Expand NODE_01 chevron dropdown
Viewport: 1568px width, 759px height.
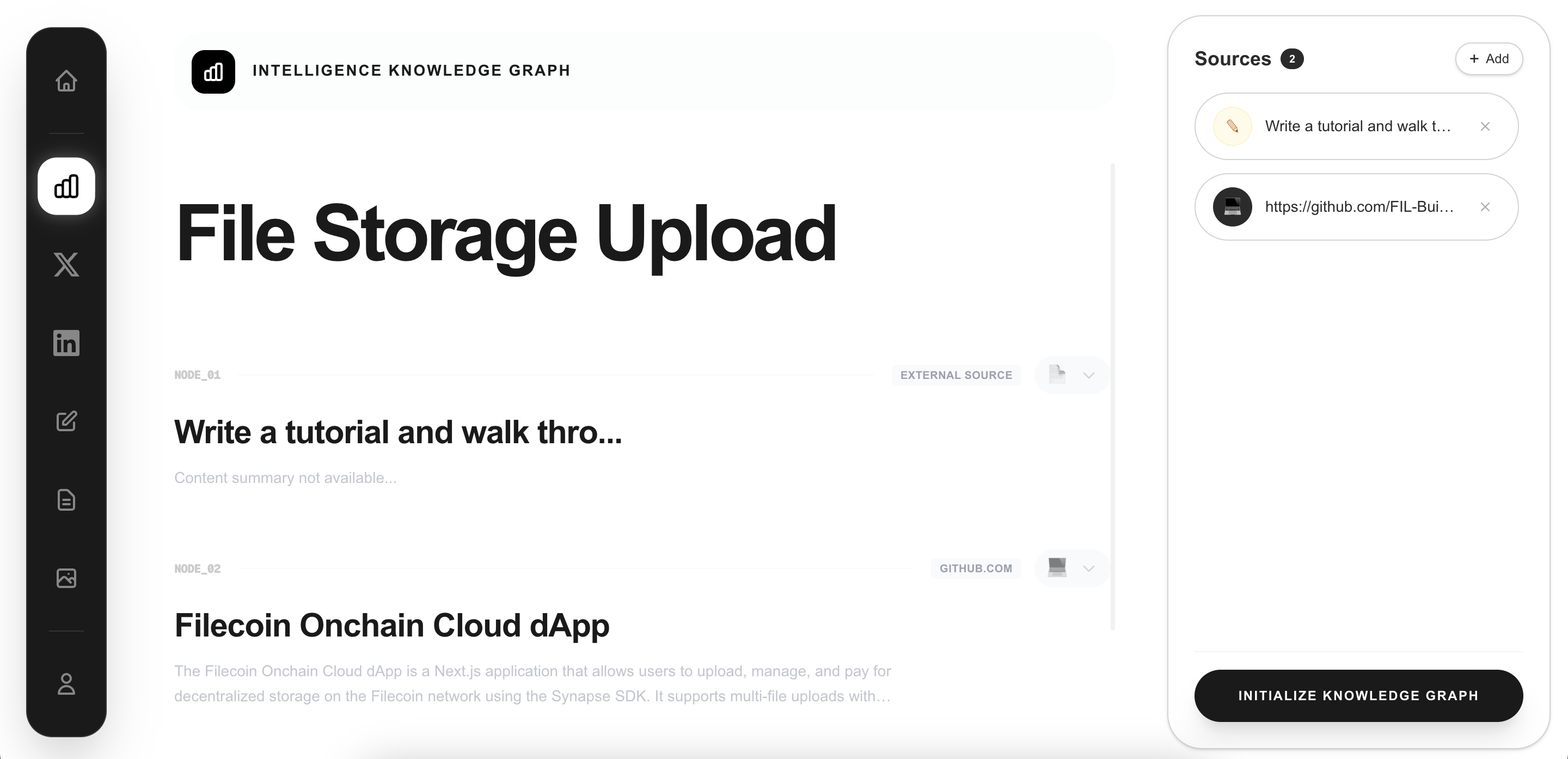[1088, 375]
